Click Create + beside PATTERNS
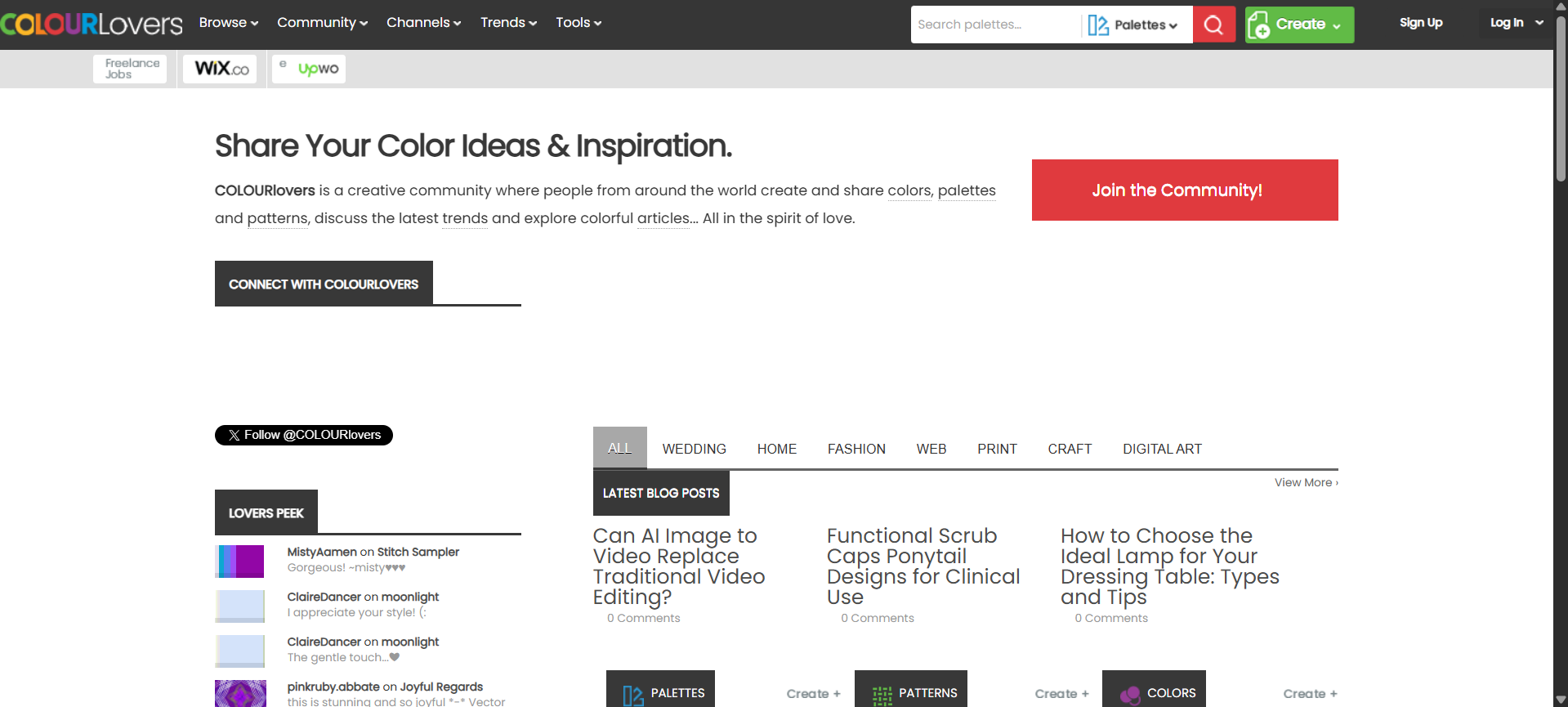 pyautogui.click(x=1061, y=694)
